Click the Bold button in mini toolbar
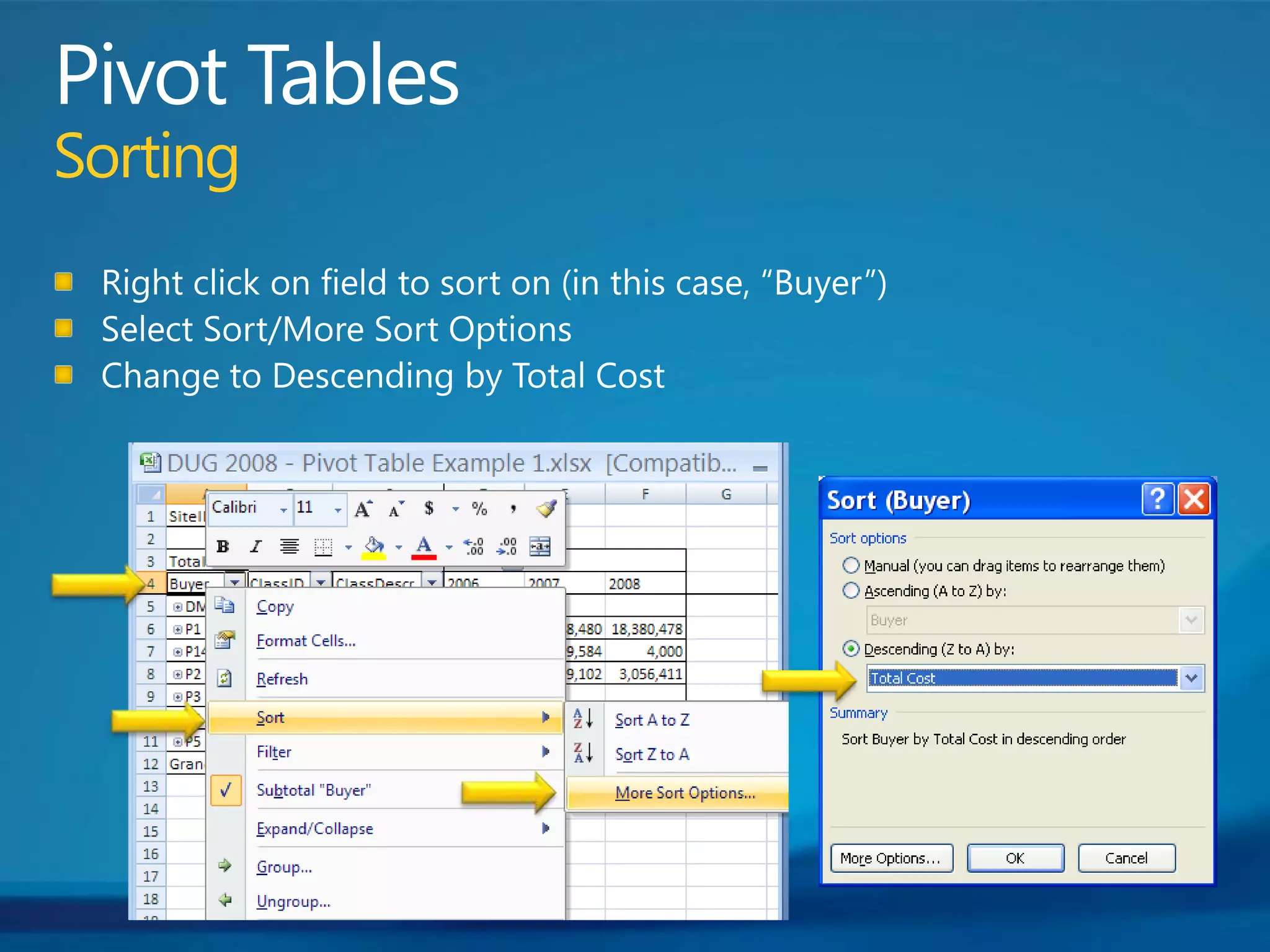 coord(223,546)
